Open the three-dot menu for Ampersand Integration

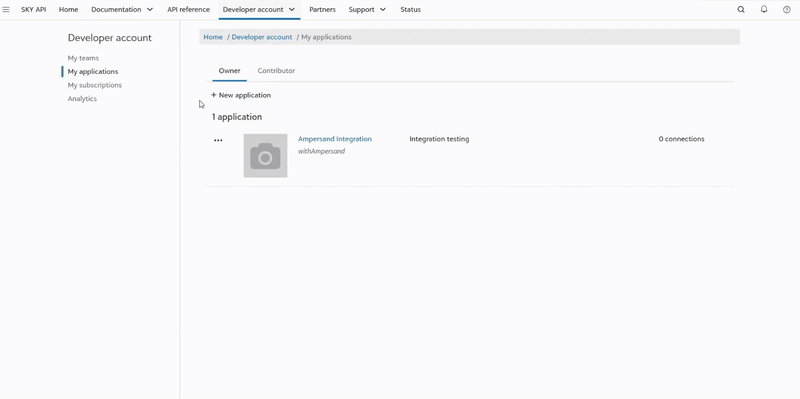pos(218,140)
